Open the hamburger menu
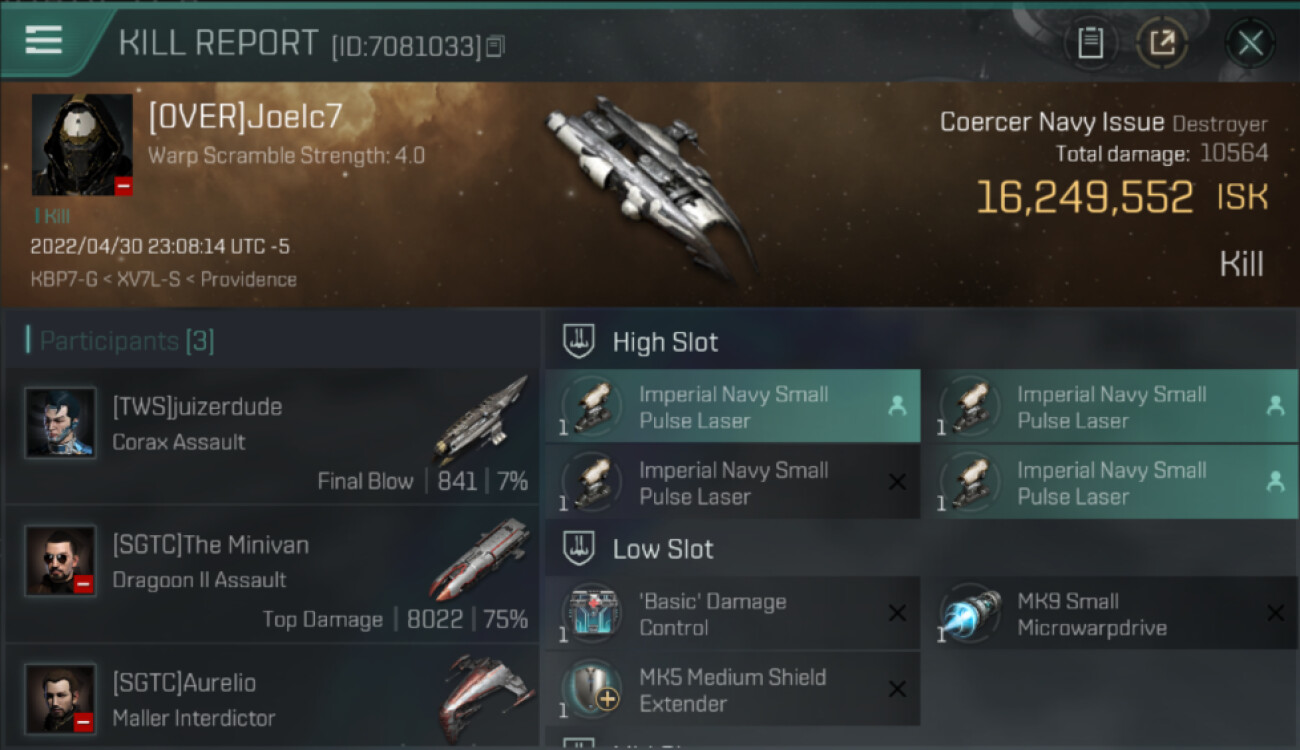The image size is (1300, 750). [44, 40]
